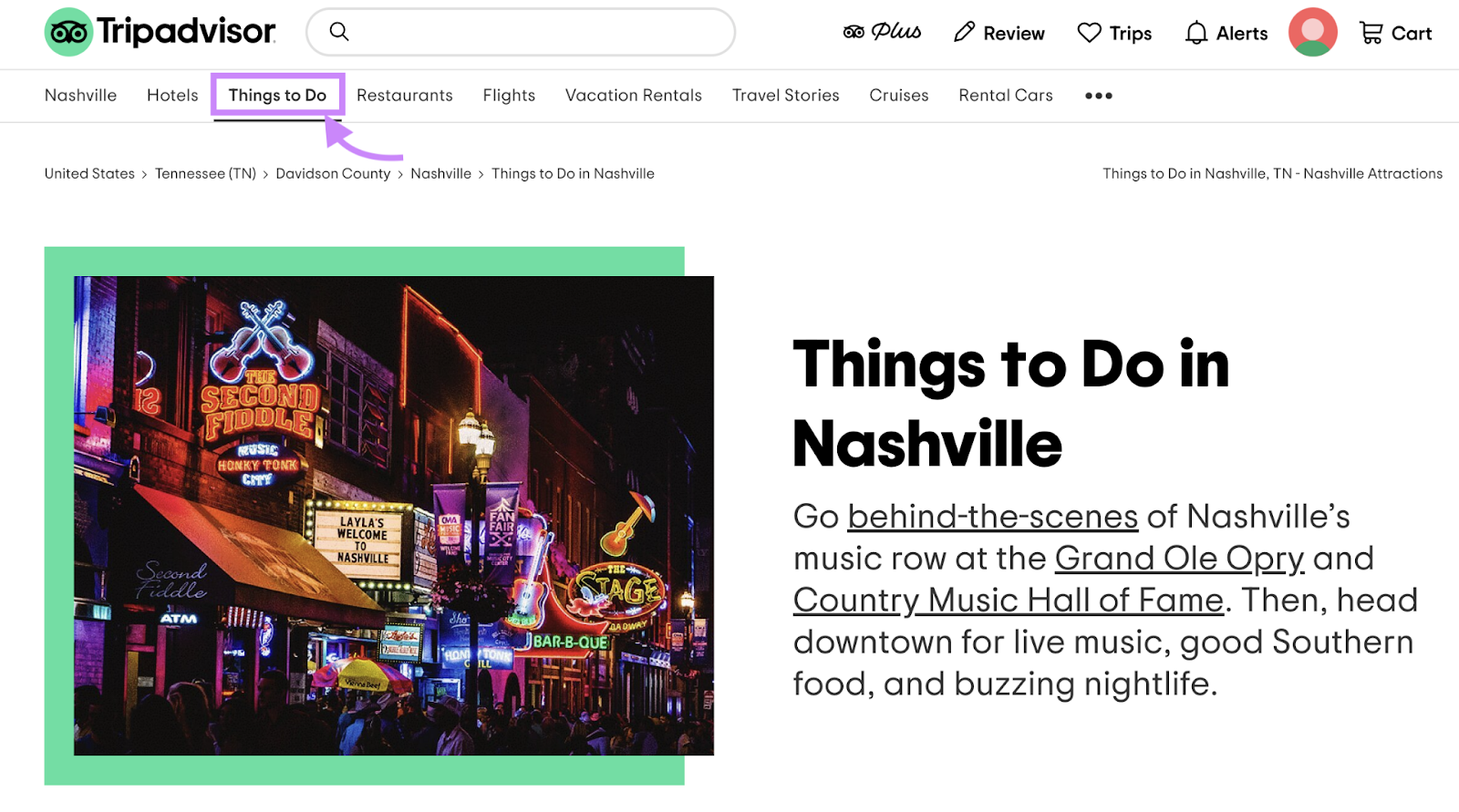Screen dimensions: 1459x812
Task: Click the Tripadvisor owl logo icon
Action: pos(68,32)
